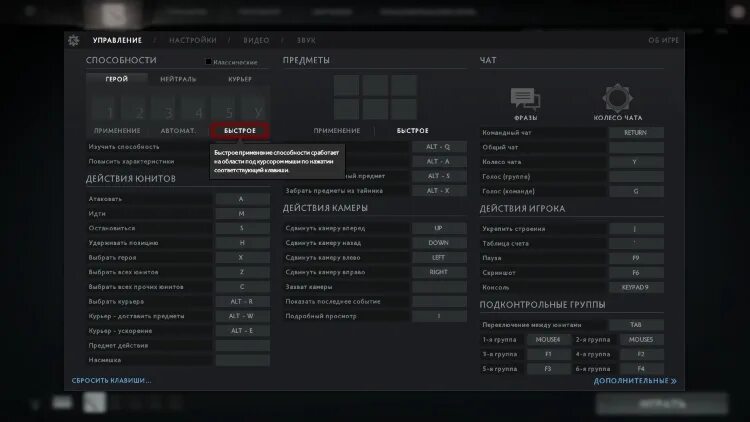Edit Сдвинуть камеру вправо RIGHT field
The height and width of the screenshot is (422, 750).
point(439,272)
